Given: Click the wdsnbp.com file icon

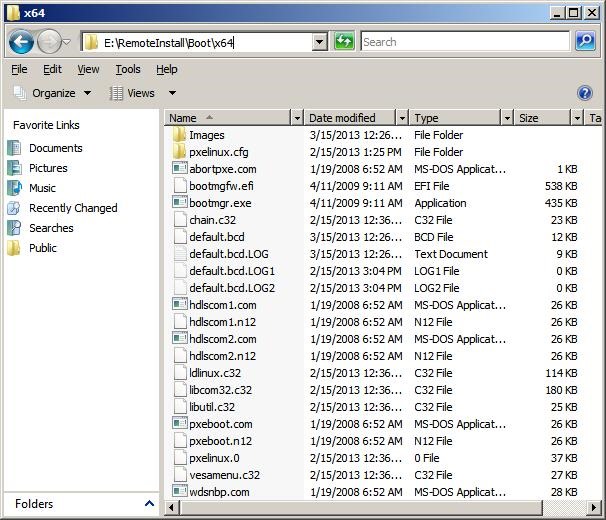Looking at the screenshot, I should click(x=180, y=491).
